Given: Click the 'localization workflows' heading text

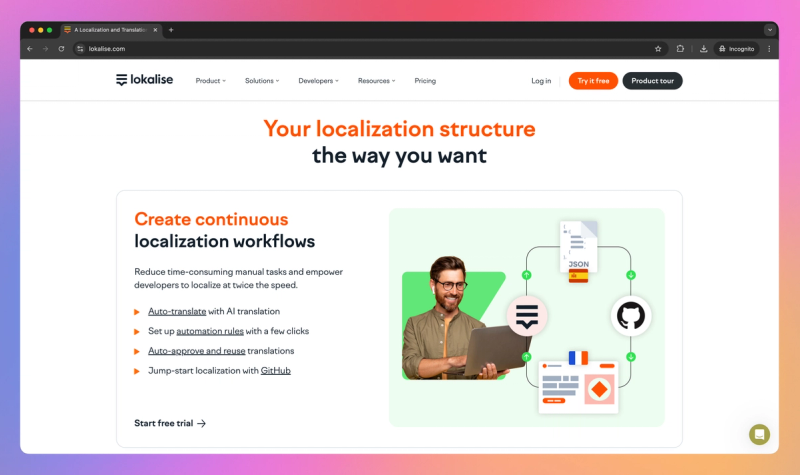Looking at the screenshot, I should tap(224, 241).
